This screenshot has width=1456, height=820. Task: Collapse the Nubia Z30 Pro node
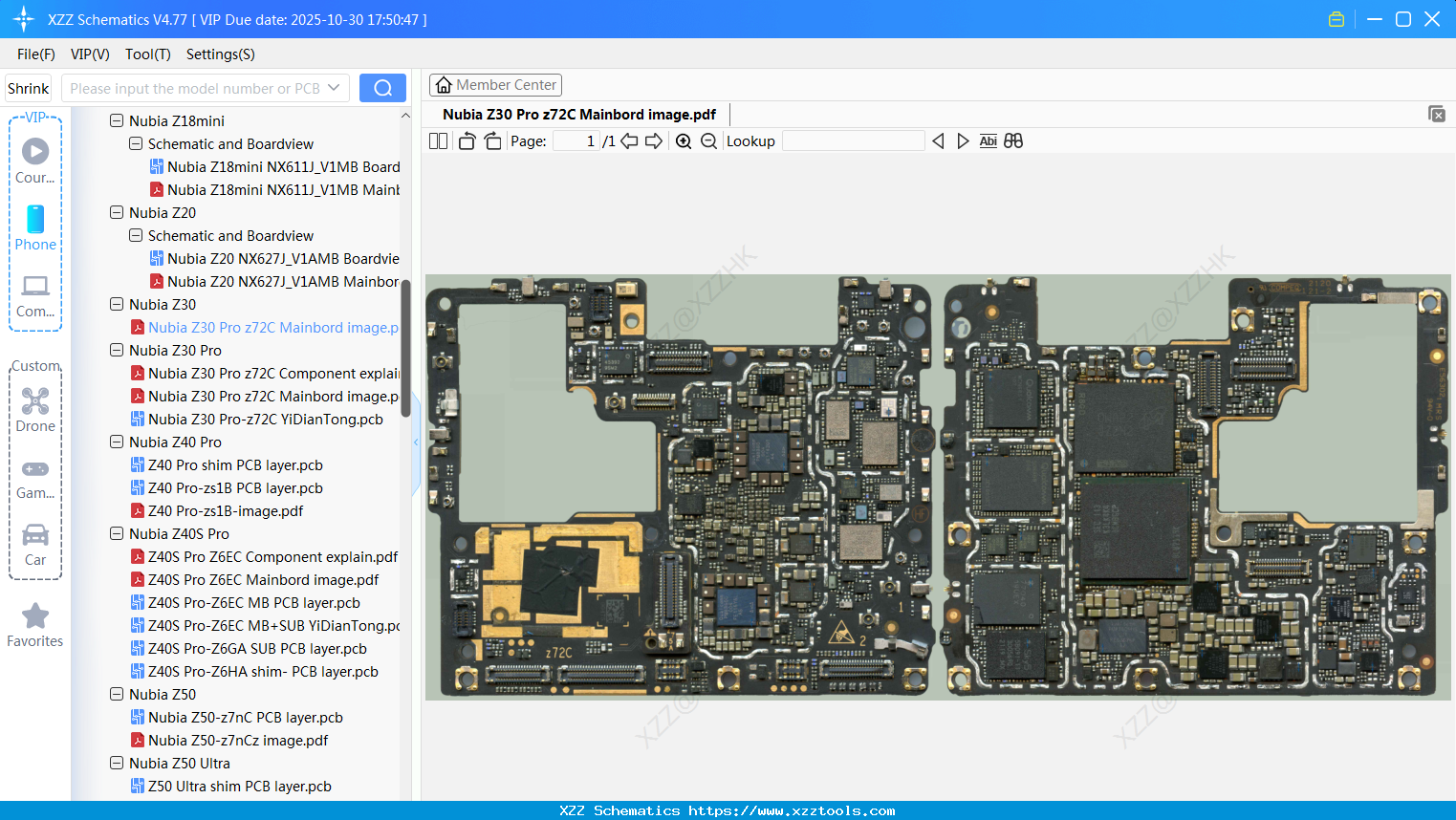coord(116,350)
